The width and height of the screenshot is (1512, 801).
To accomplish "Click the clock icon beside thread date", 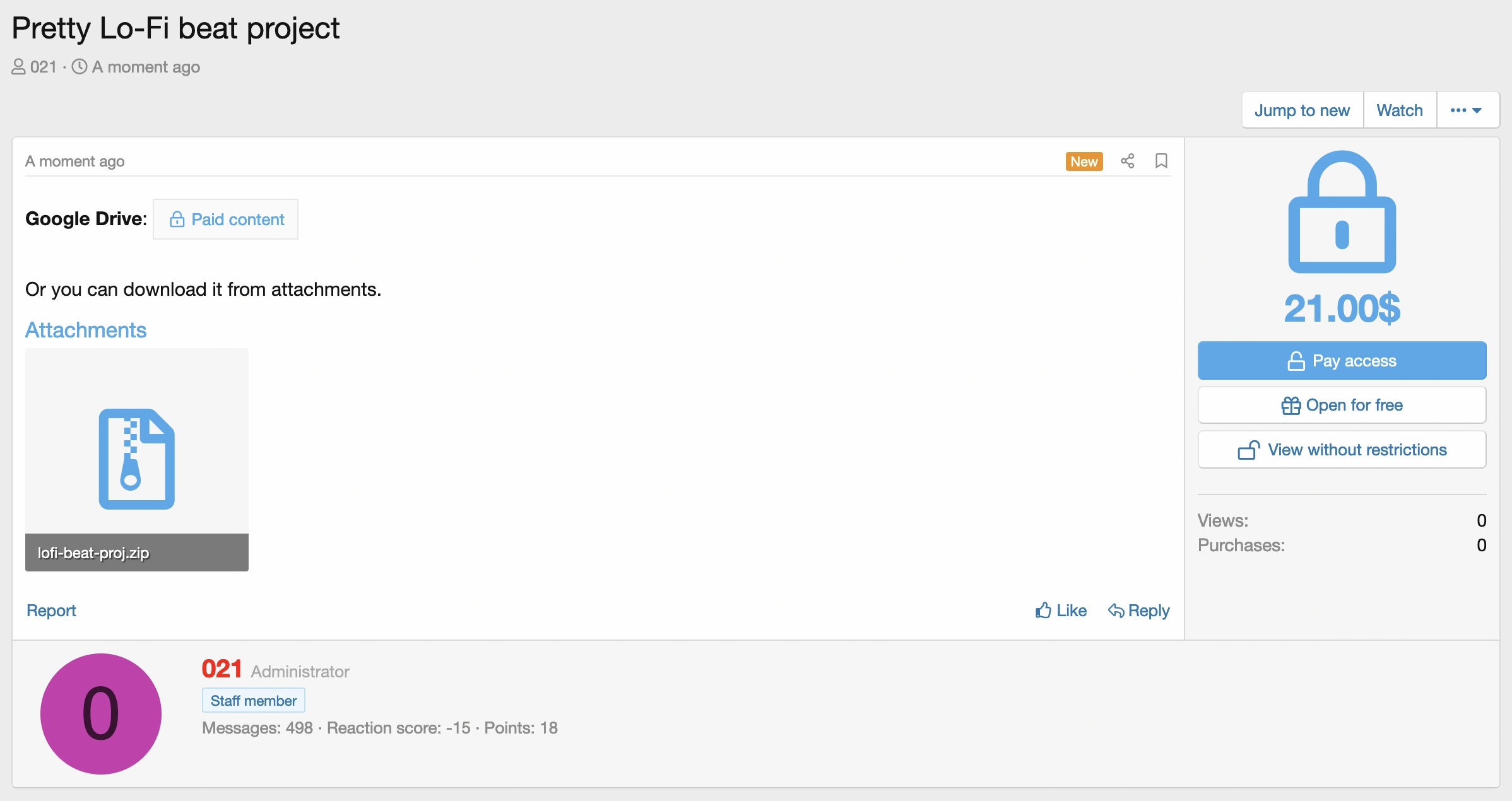I will (x=80, y=67).
